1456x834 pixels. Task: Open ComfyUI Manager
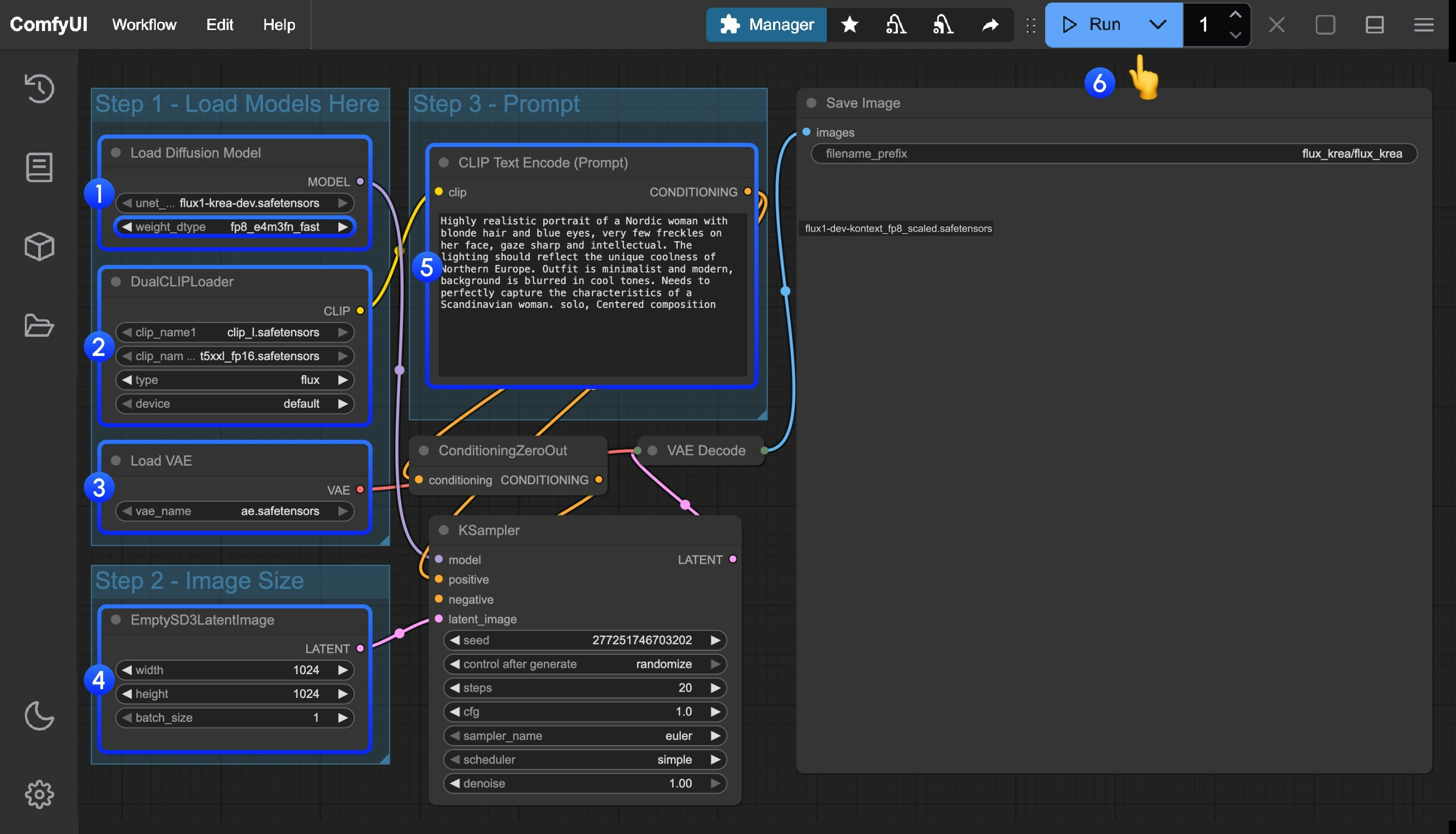[x=766, y=25]
